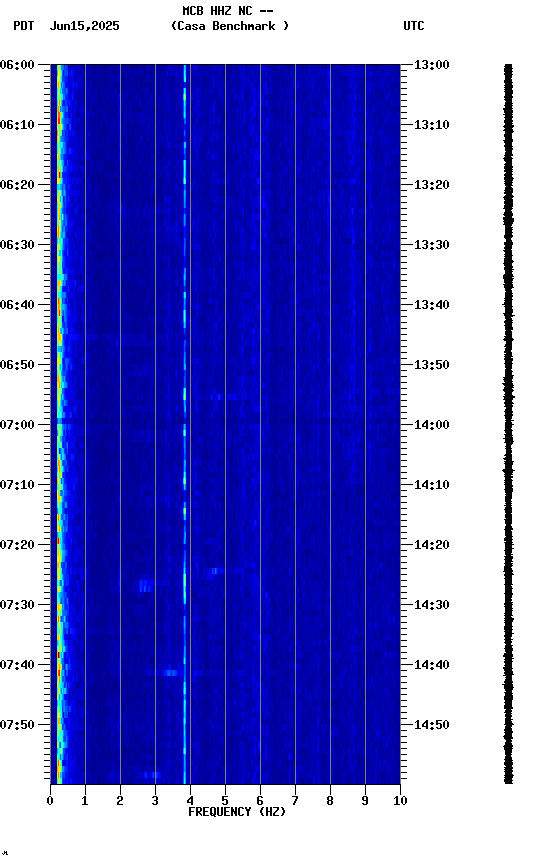Click the 14:40 UTC time label

[432, 665]
